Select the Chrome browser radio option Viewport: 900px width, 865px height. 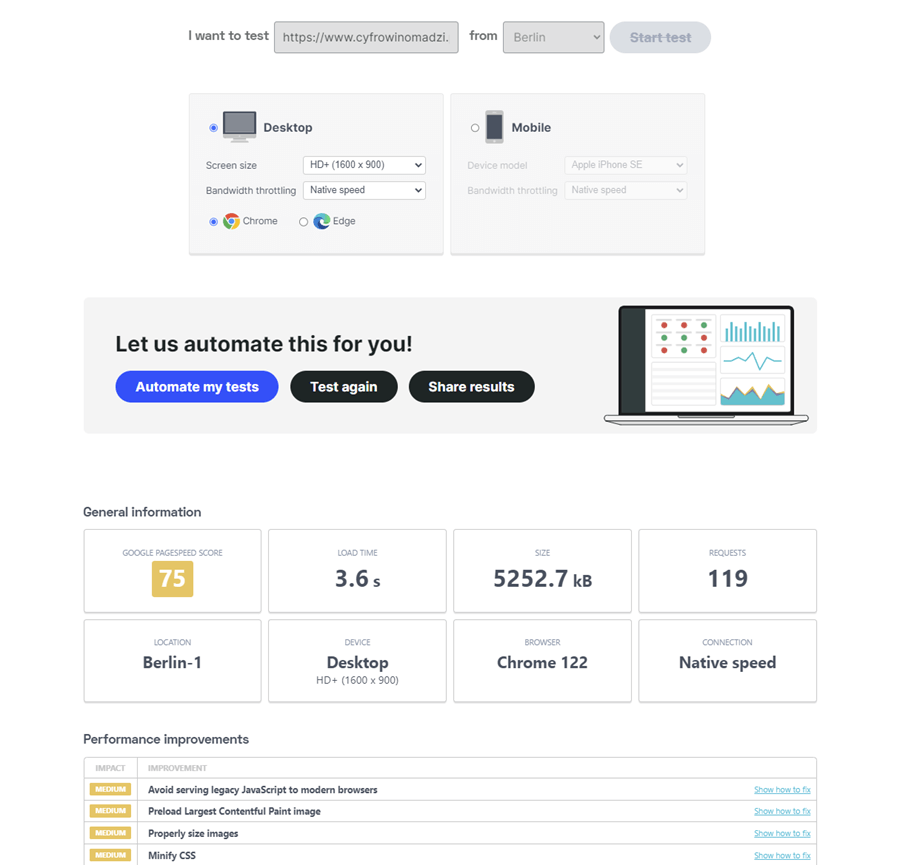click(213, 222)
